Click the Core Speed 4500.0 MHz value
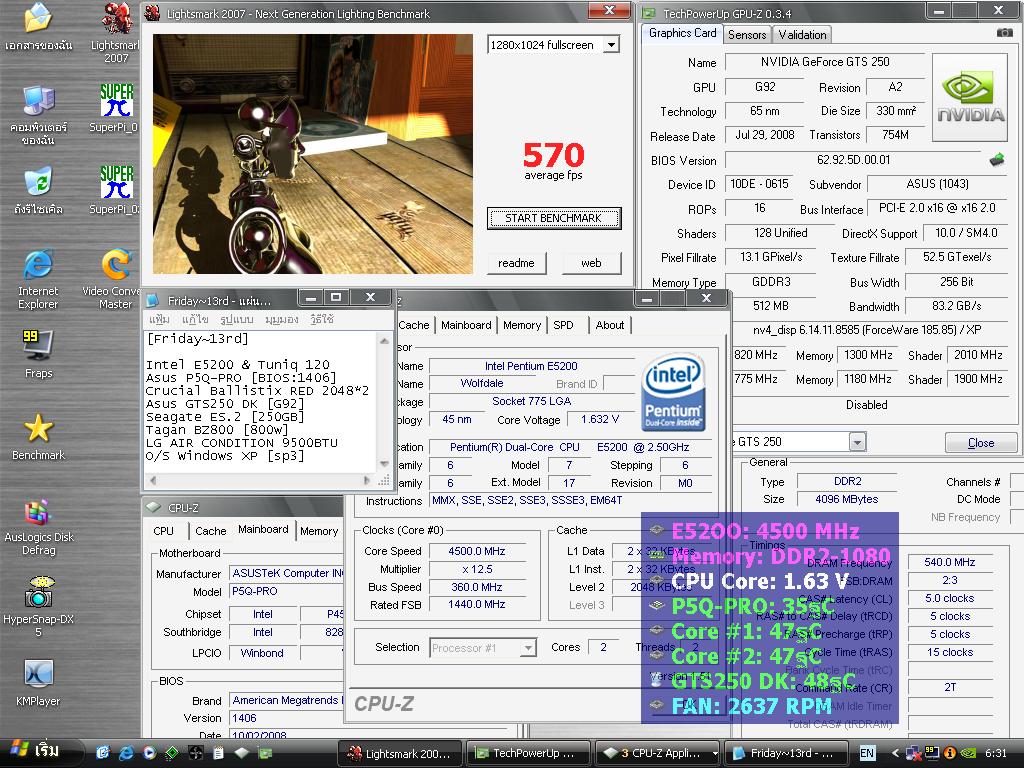Viewport: 1024px width, 768px height. pos(476,551)
